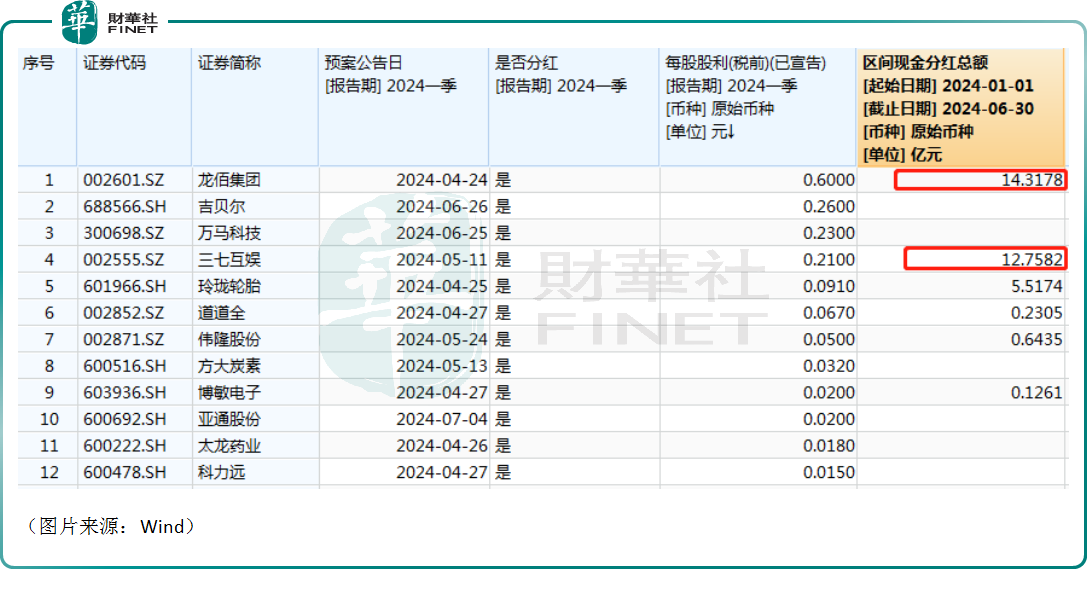Screen dimensions: 1087x589
Task: Select security code 600516.SH
Action: (125, 366)
